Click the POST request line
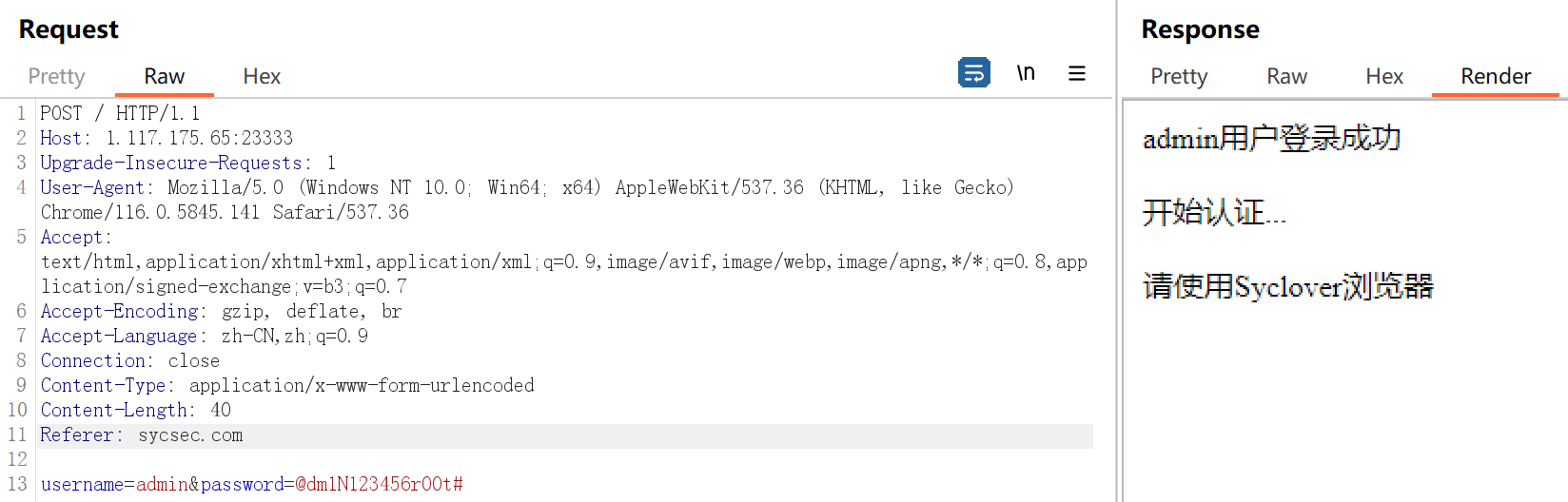The height and width of the screenshot is (502, 1568). click(x=120, y=114)
